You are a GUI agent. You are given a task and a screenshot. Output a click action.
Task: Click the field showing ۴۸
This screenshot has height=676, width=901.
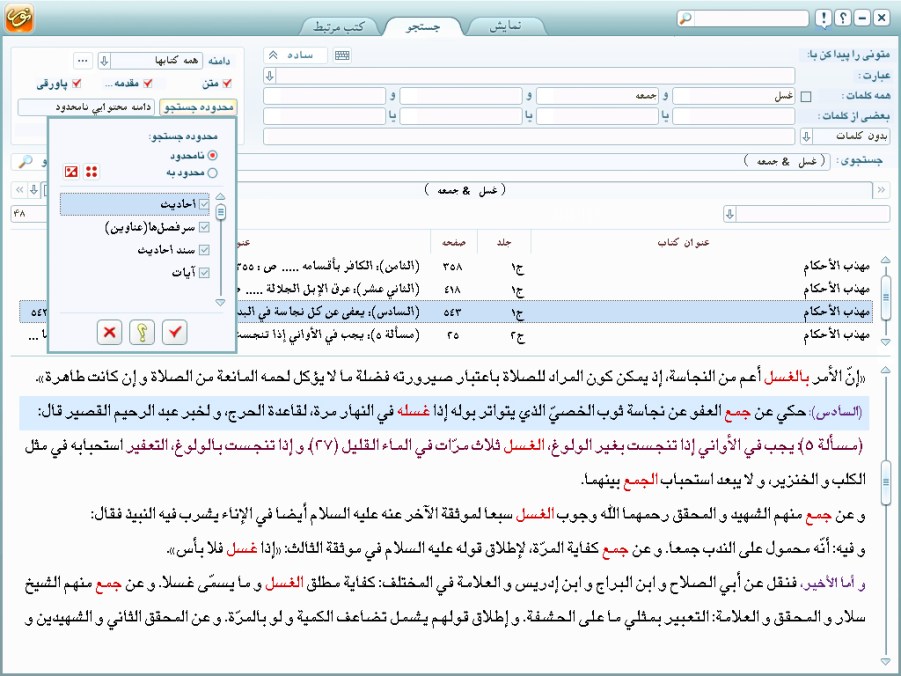(27, 213)
